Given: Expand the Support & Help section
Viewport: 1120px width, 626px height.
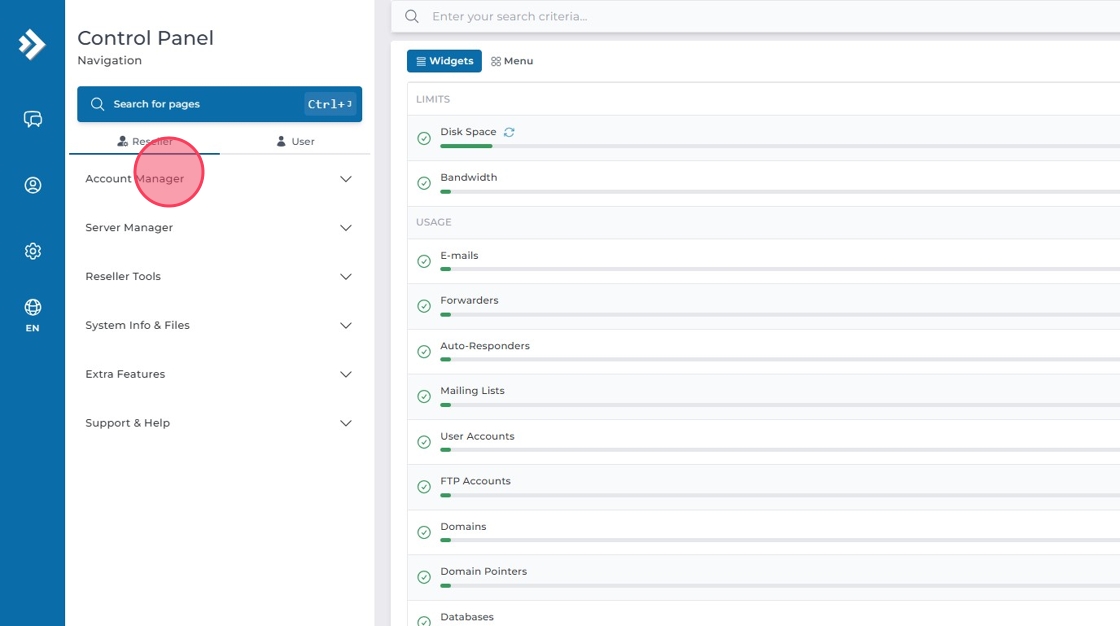Looking at the screenshot, I should [219, 423].
